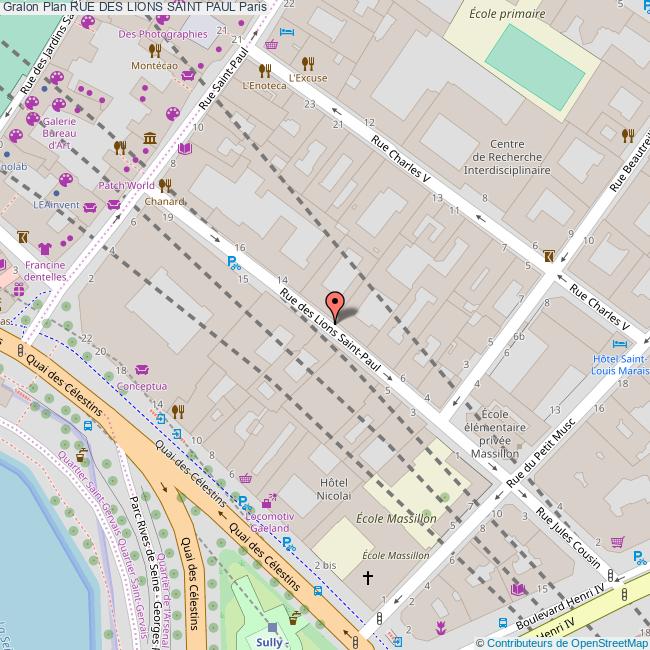Screen dimensions: 650x650
Task: Click the Chanard restaurant icon
Action: click(164, 185)
